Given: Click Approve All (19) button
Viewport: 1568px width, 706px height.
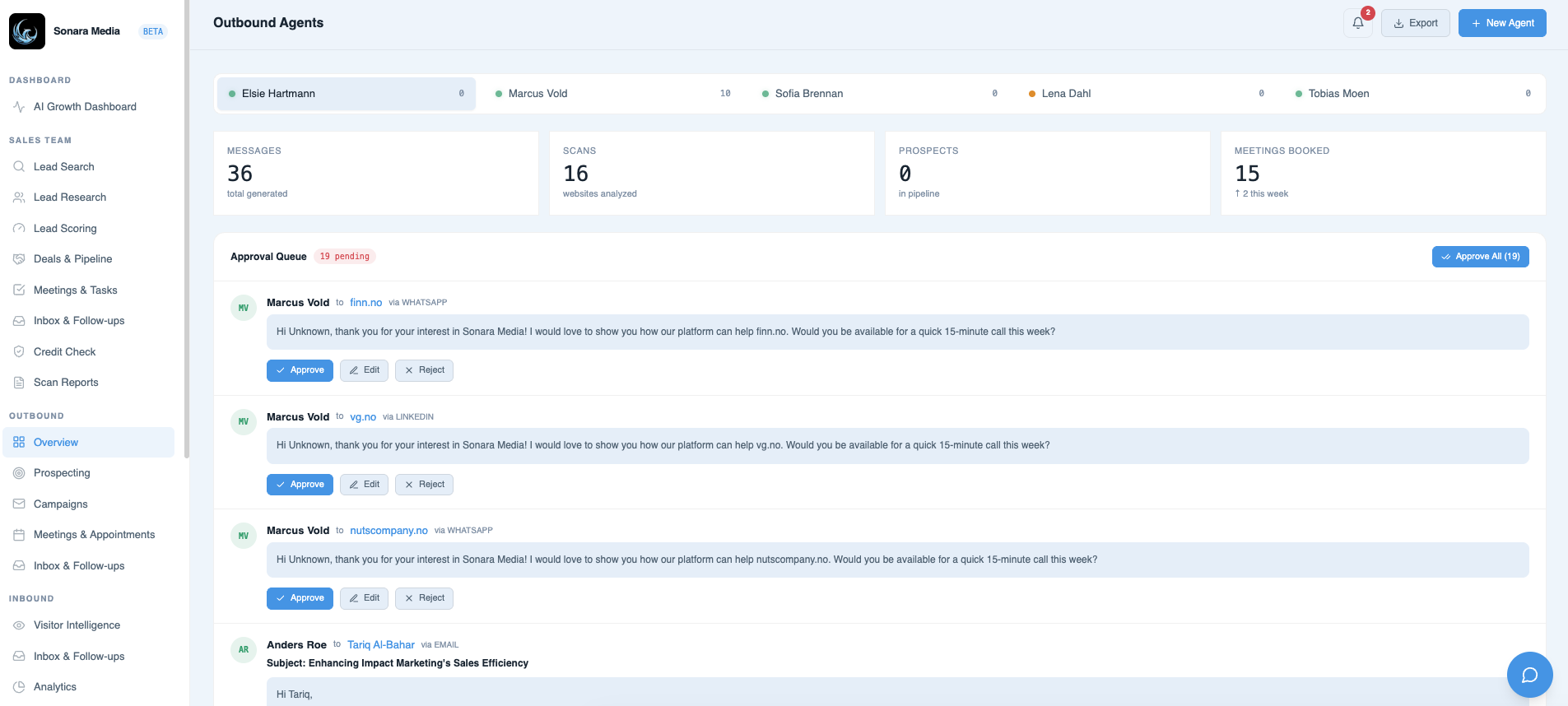Looking at the screenshot, I should click(x=1481, y=257).
